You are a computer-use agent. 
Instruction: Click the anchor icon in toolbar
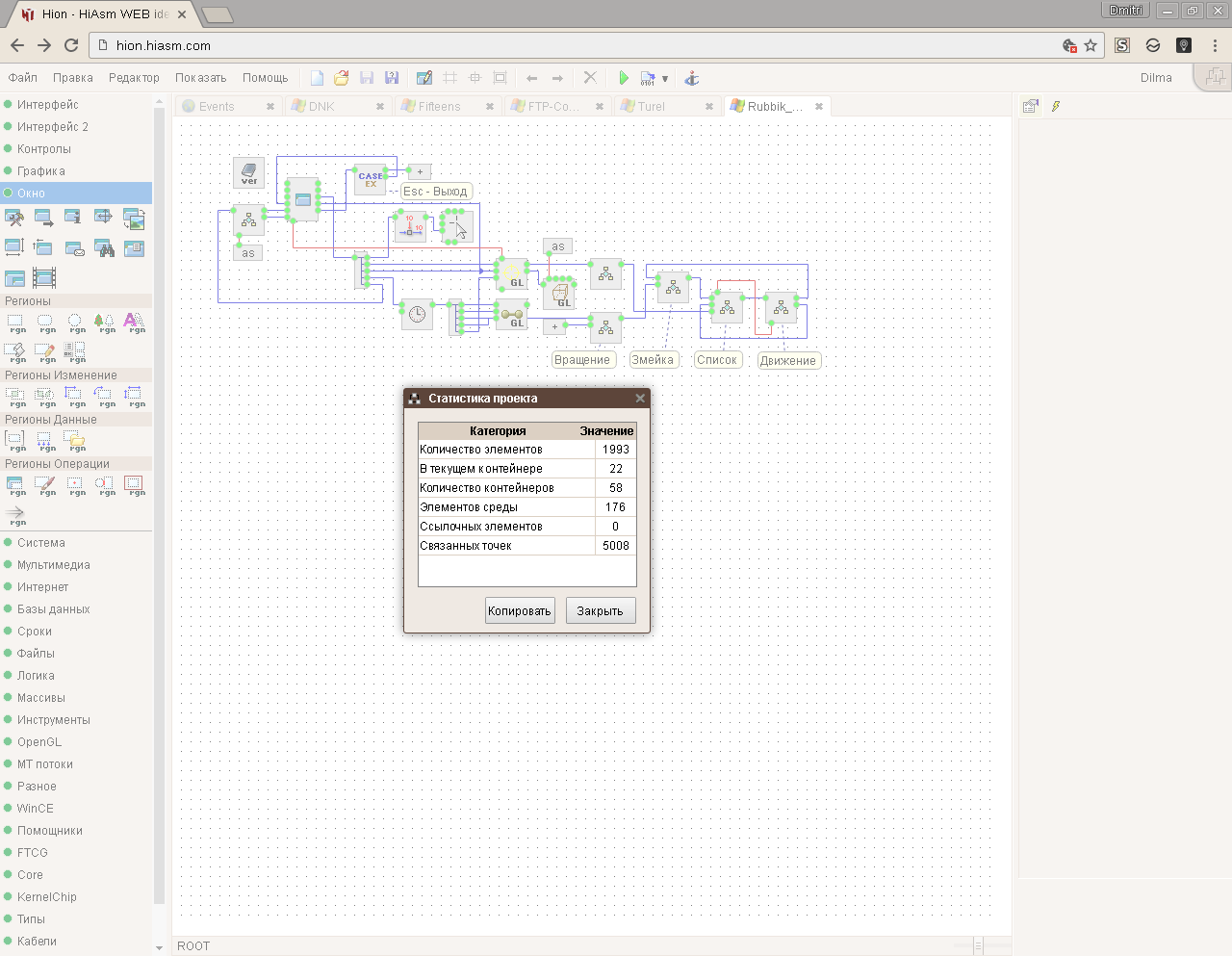[691, 78]
